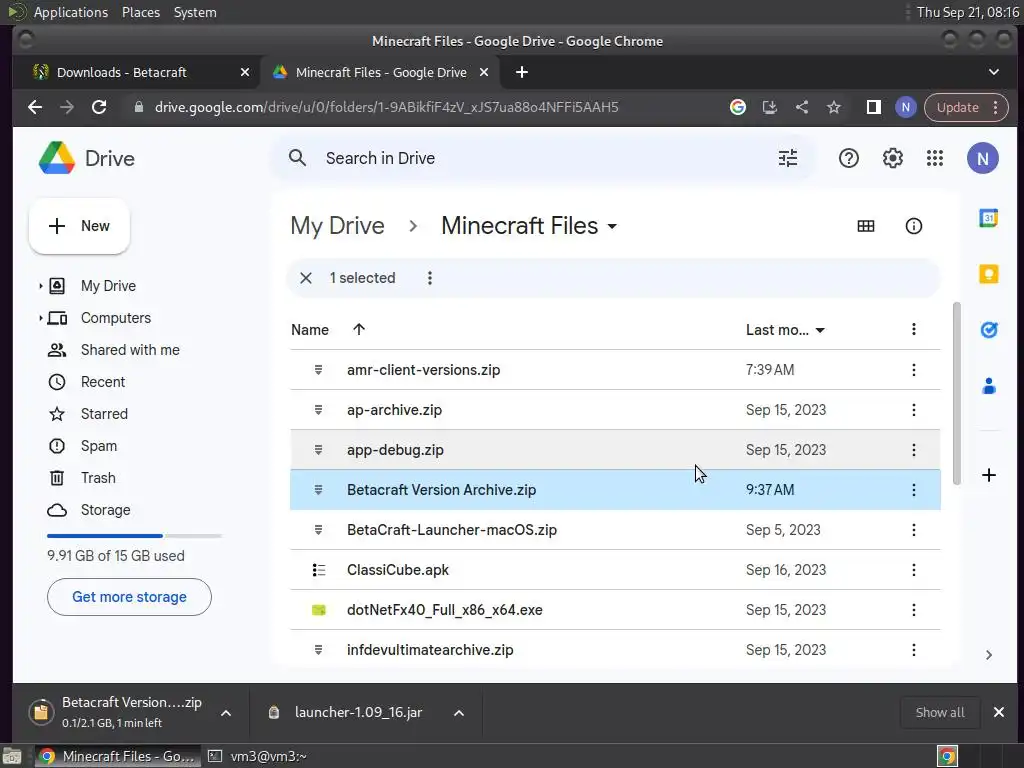
Task: Open the Drive settings gear
Action: pyautogui.click(x=892, y=158)
